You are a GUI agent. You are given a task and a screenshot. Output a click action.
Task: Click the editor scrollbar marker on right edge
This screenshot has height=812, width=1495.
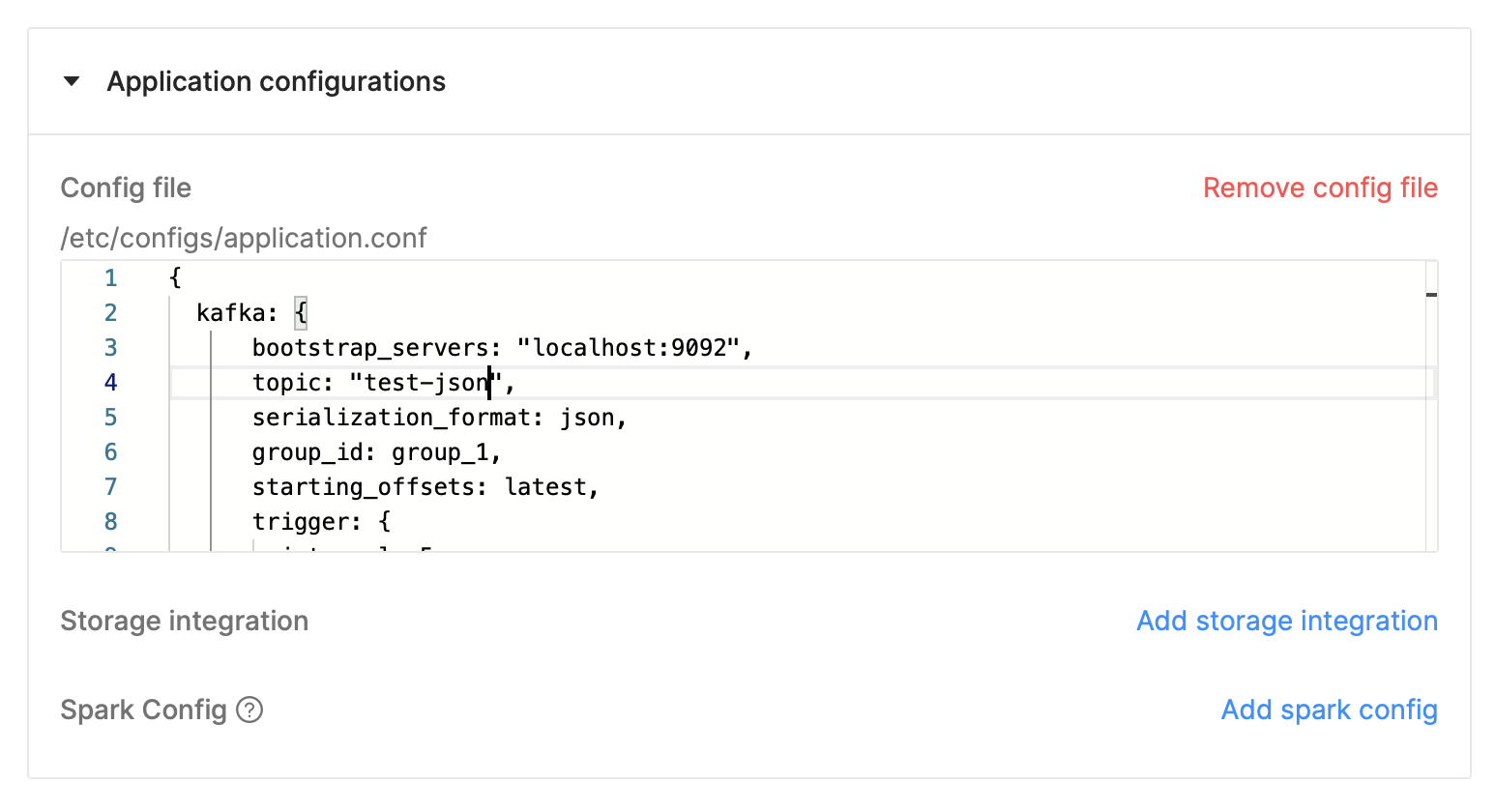(1431, 294)
